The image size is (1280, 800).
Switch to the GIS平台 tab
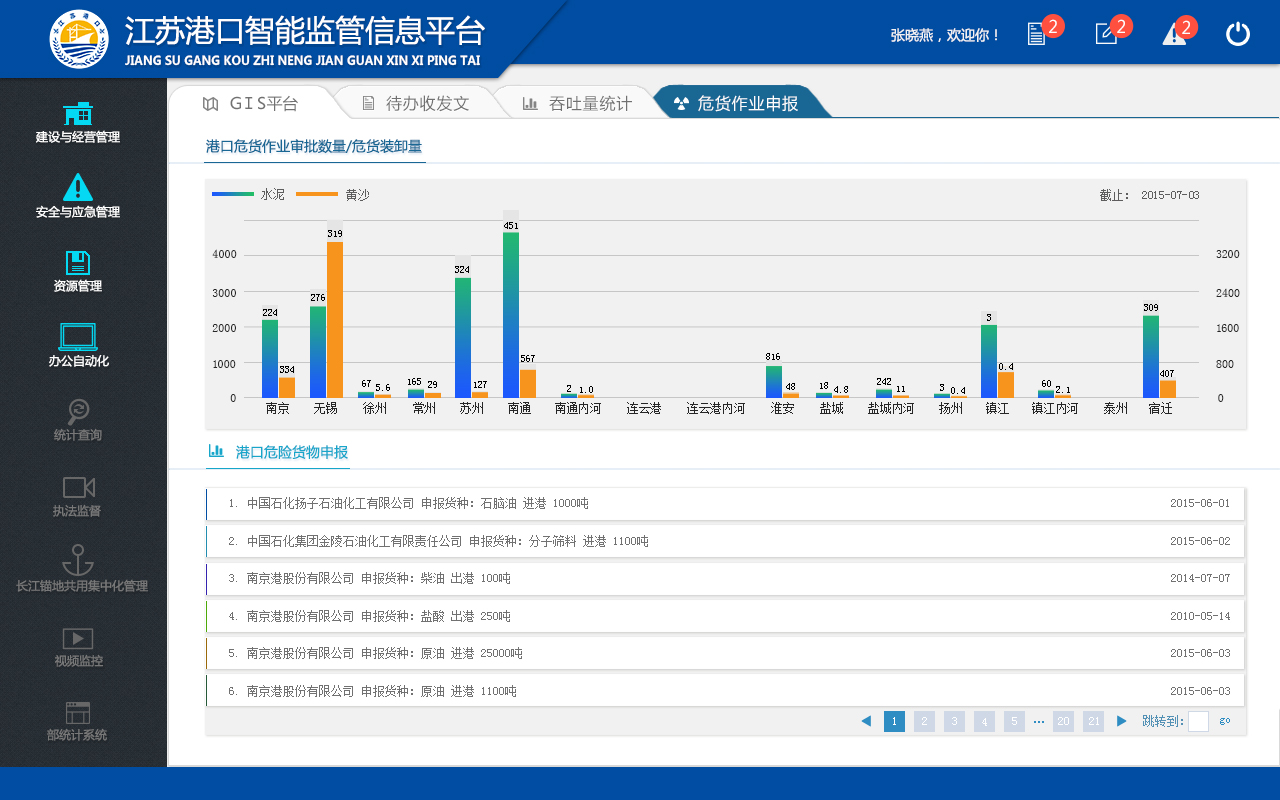tap(251, 103)
